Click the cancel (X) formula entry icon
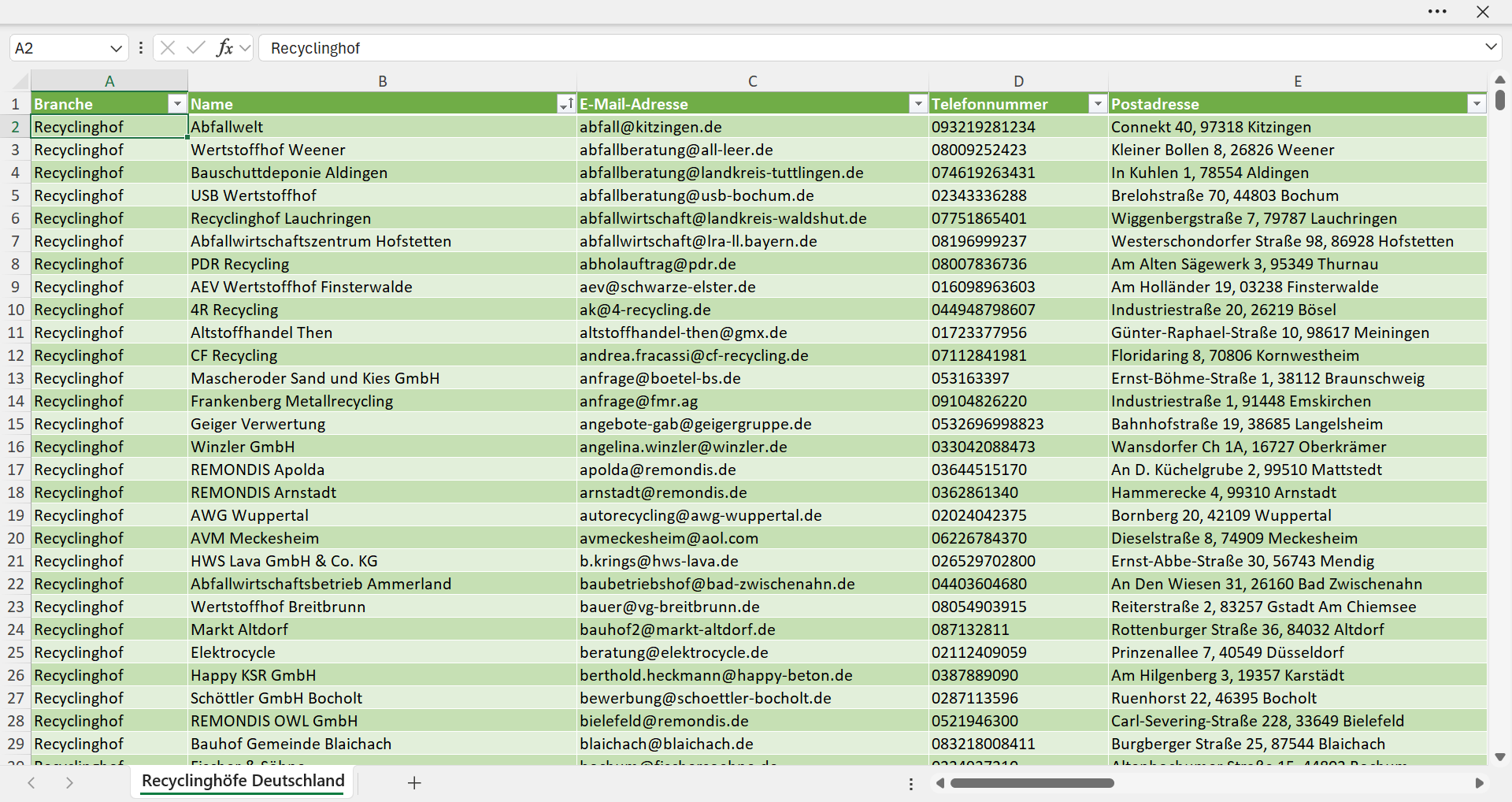Screen dimensions: 1512x802 (168, 48)
